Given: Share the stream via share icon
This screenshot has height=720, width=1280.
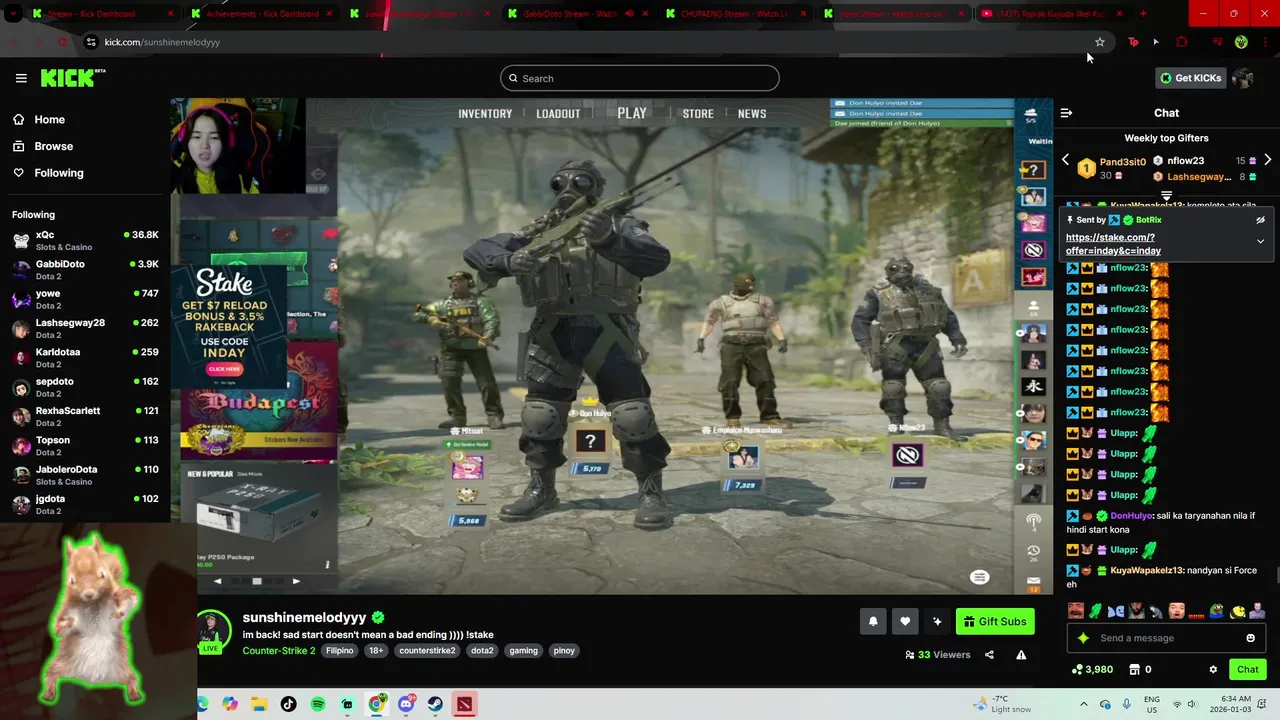Looking at the screenshot, I should tap(989, 655).
